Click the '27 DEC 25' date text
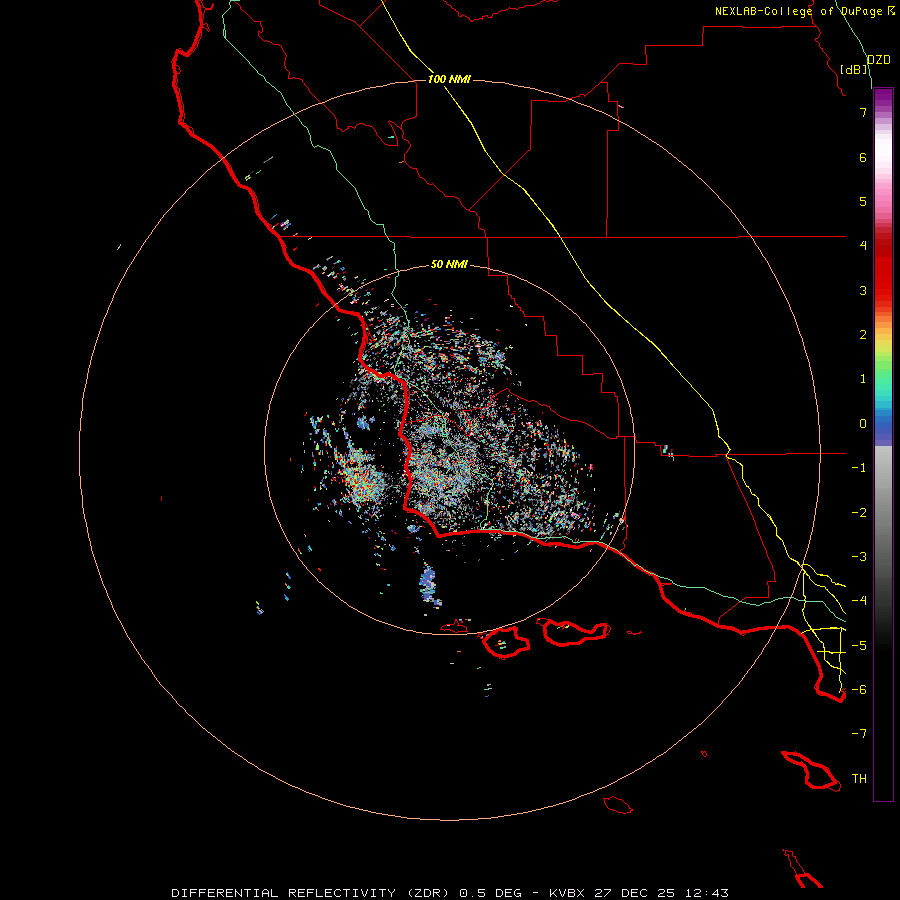Viewport: 900px width, 900px height. tap(634, 893)
